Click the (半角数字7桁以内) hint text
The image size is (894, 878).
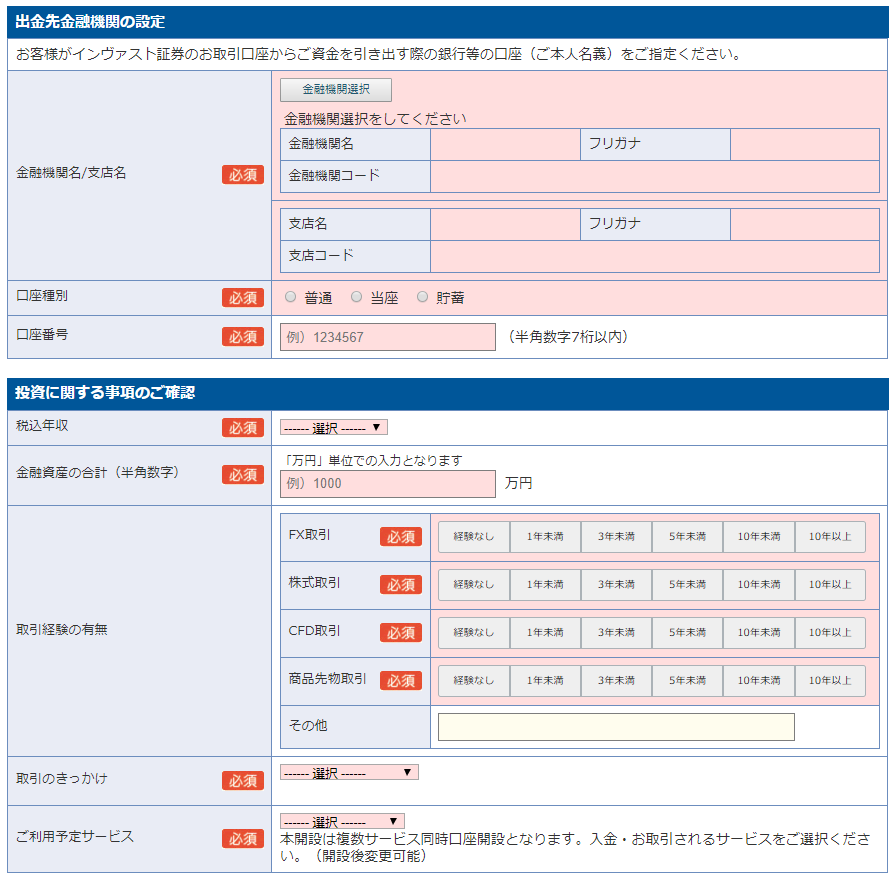click(568, 337)
